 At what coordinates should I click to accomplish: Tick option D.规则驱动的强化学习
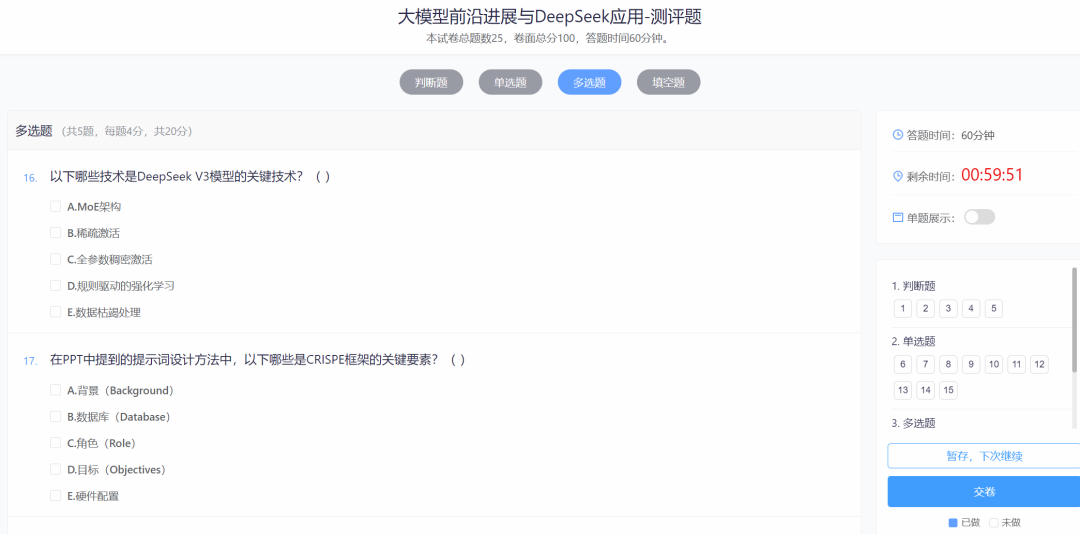pos(56,285)
